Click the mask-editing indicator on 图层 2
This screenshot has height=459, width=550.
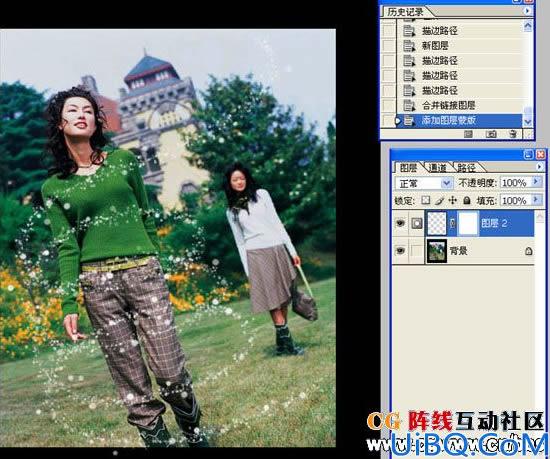(x=417, y=223)
